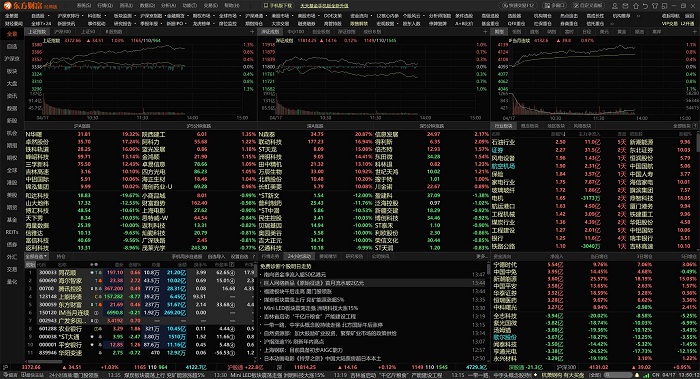Click the 快速导航 F12 quick navigation button

coord(519,6)
